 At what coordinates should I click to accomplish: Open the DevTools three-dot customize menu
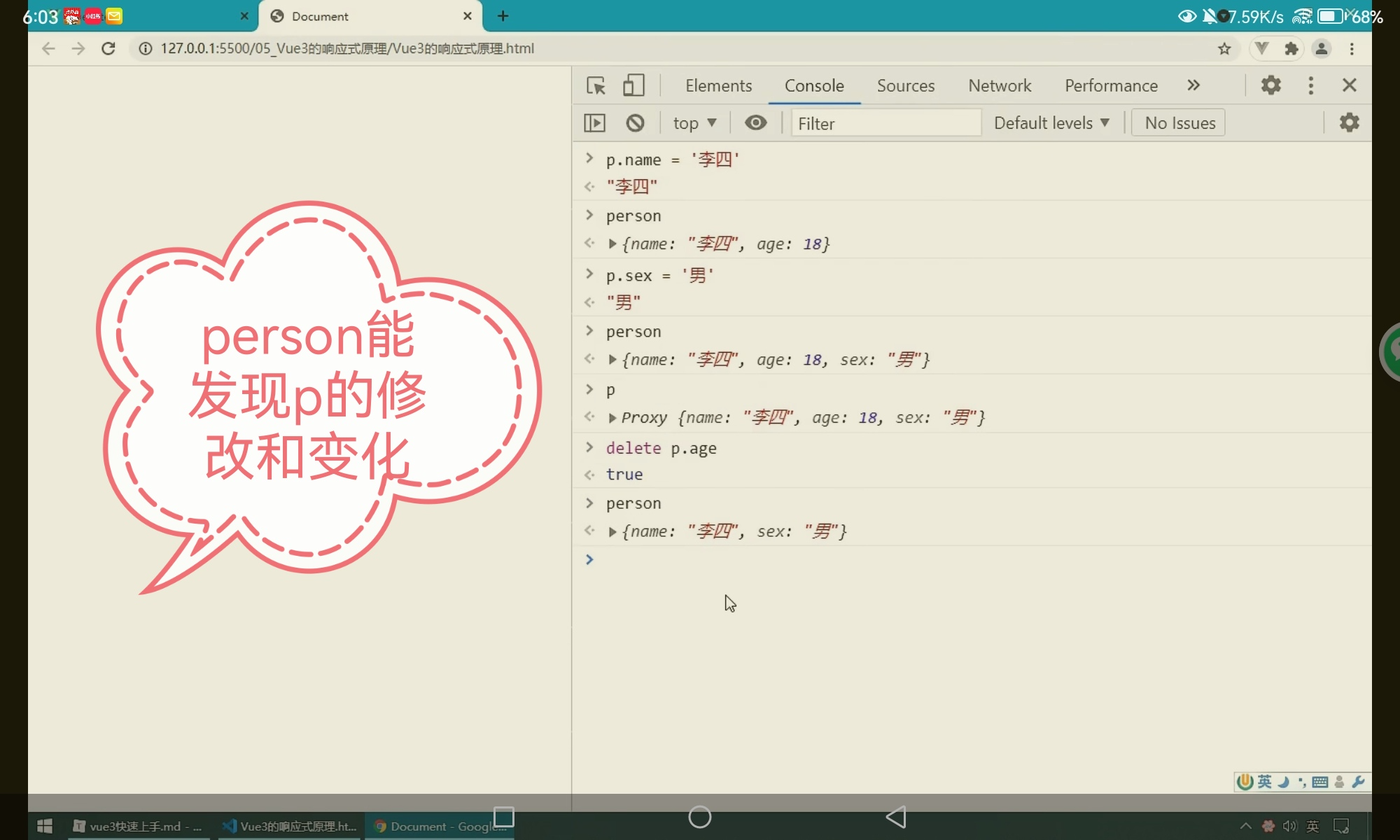click(x=1310, y=85)
